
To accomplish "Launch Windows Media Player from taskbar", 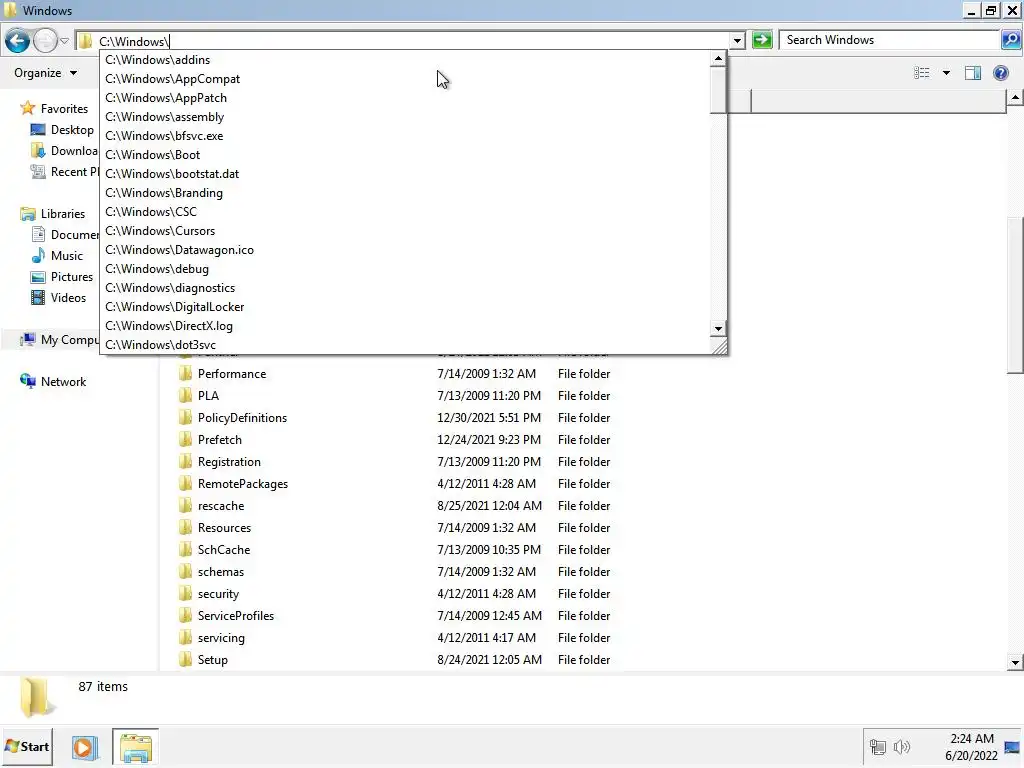I will 84,747.
